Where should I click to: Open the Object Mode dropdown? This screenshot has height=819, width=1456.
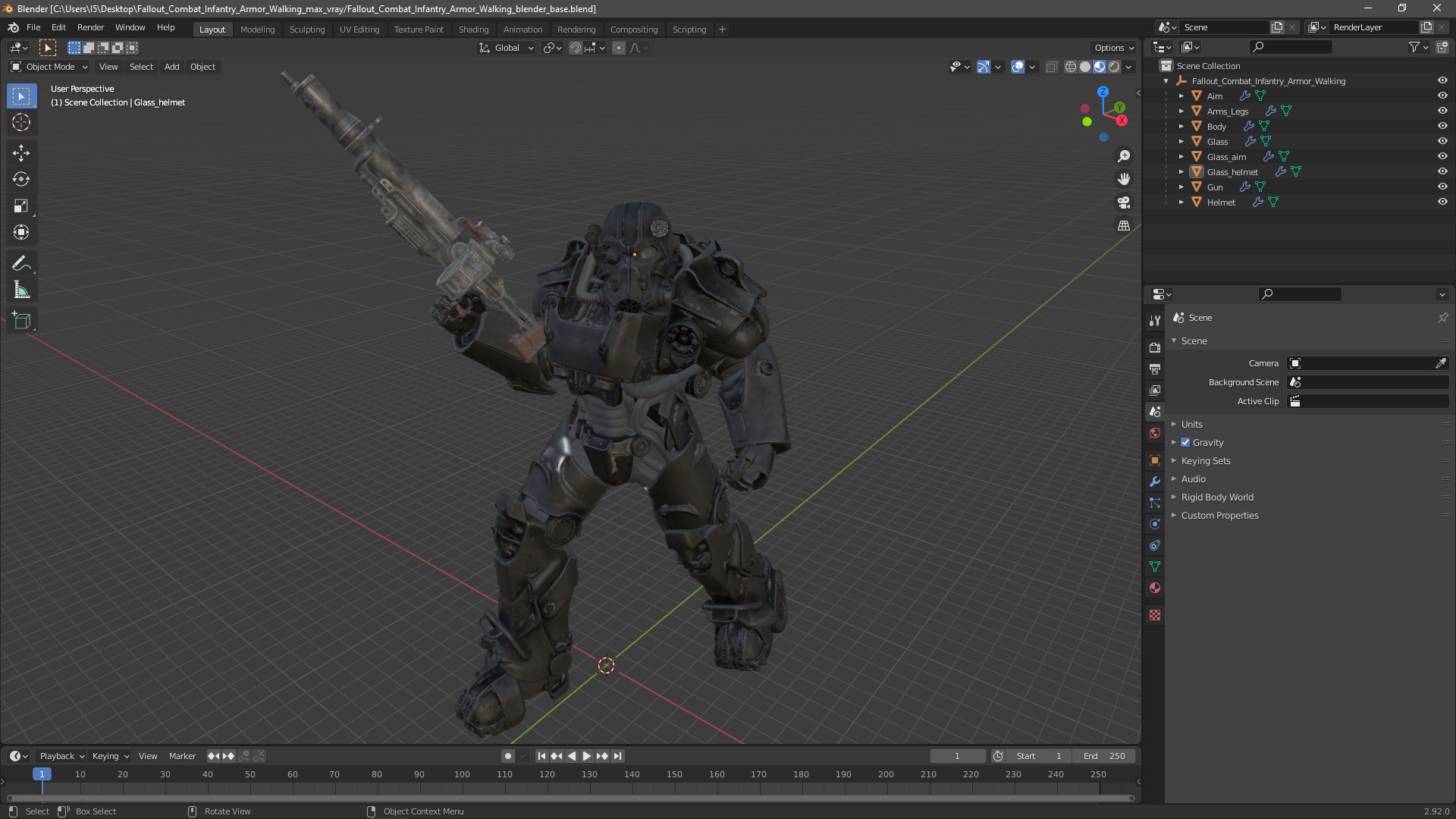(x=49, y=67)
